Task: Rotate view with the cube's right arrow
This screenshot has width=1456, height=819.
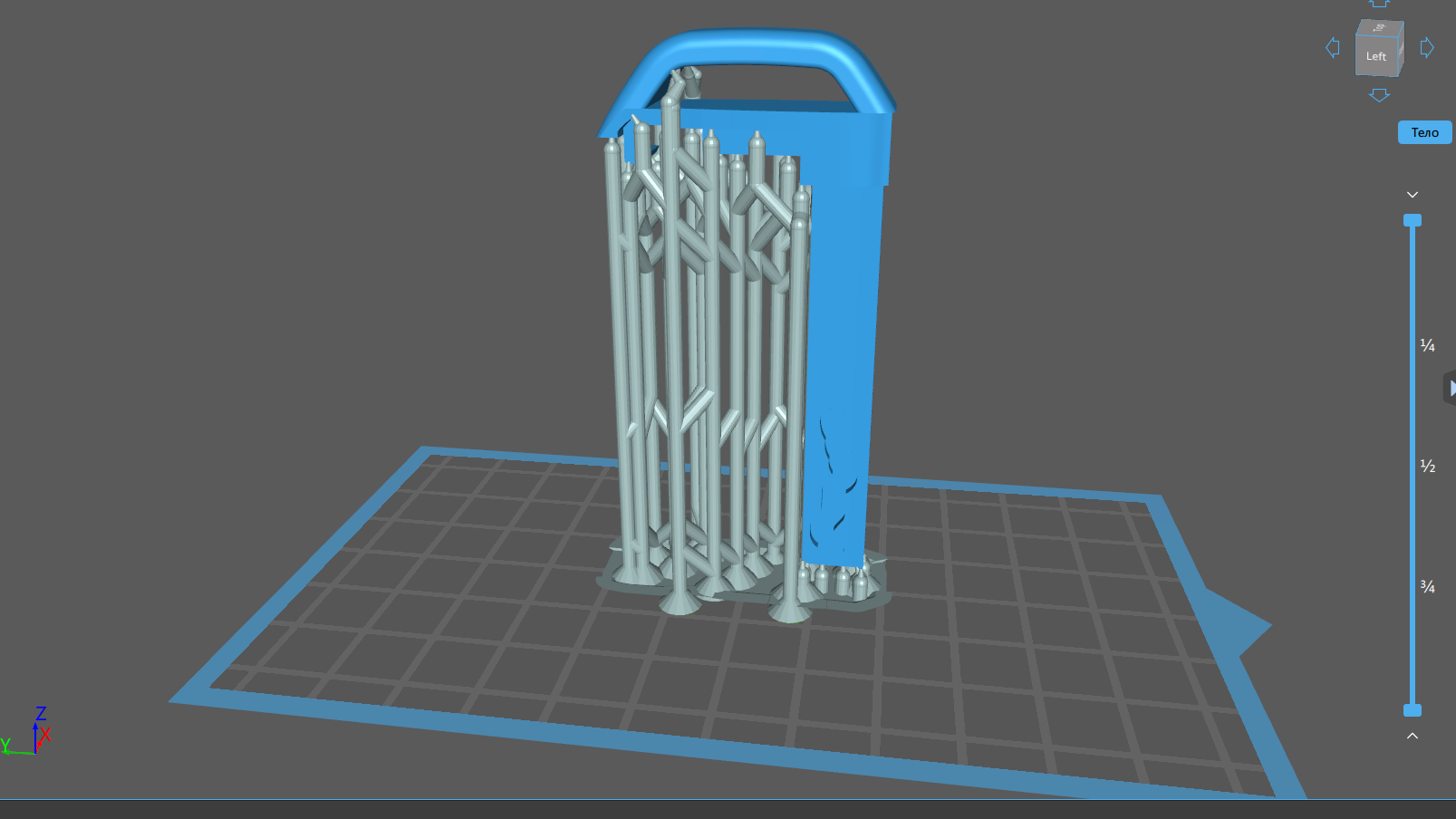Action: coord(1427,47)
